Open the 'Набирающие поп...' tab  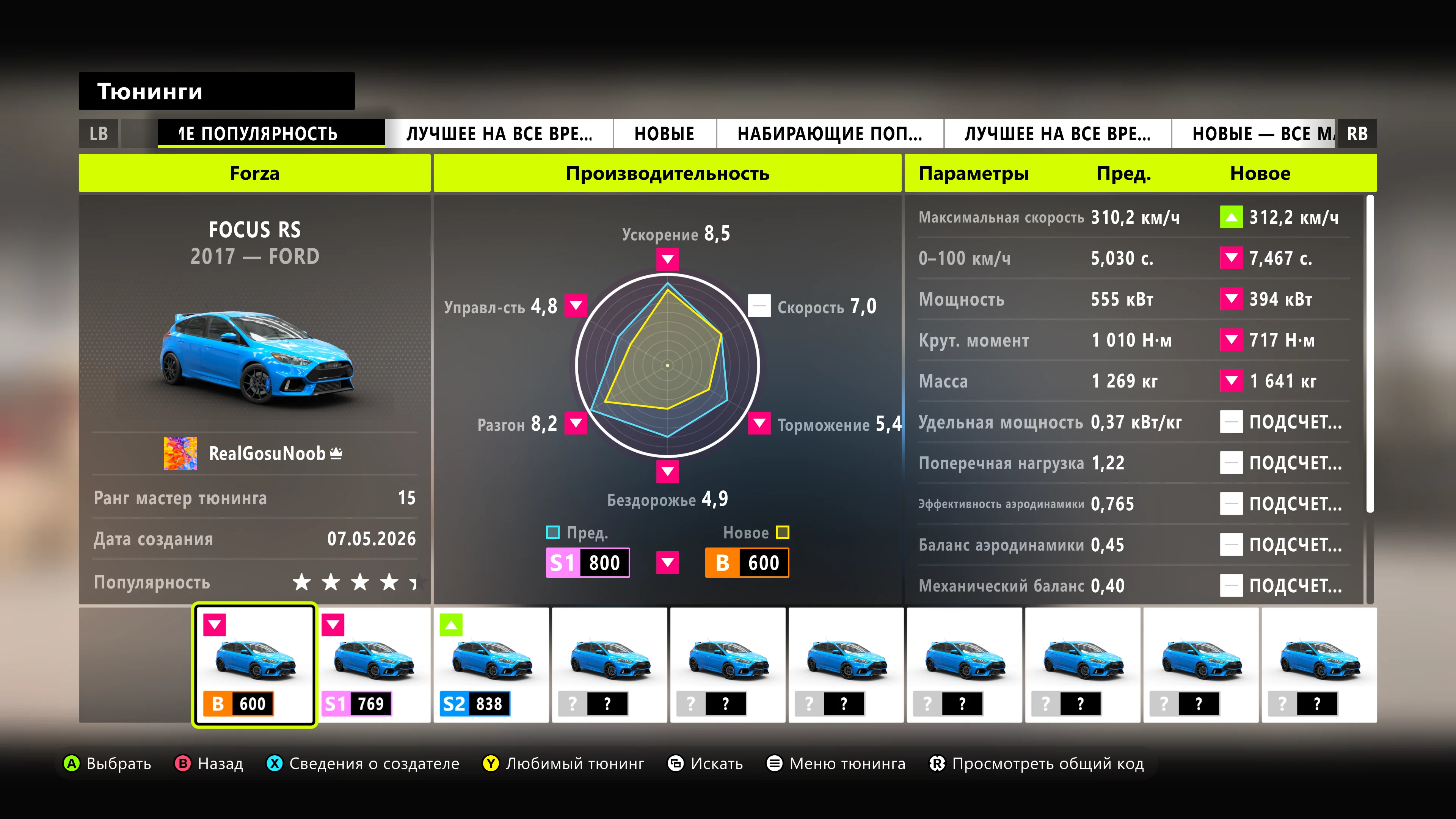pos(830,133)
